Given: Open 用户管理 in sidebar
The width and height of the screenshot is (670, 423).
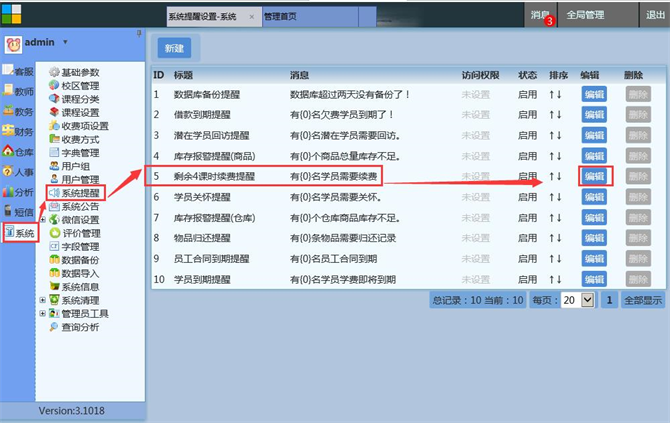Looking at the screenshot, I should [x=74, y=179].
